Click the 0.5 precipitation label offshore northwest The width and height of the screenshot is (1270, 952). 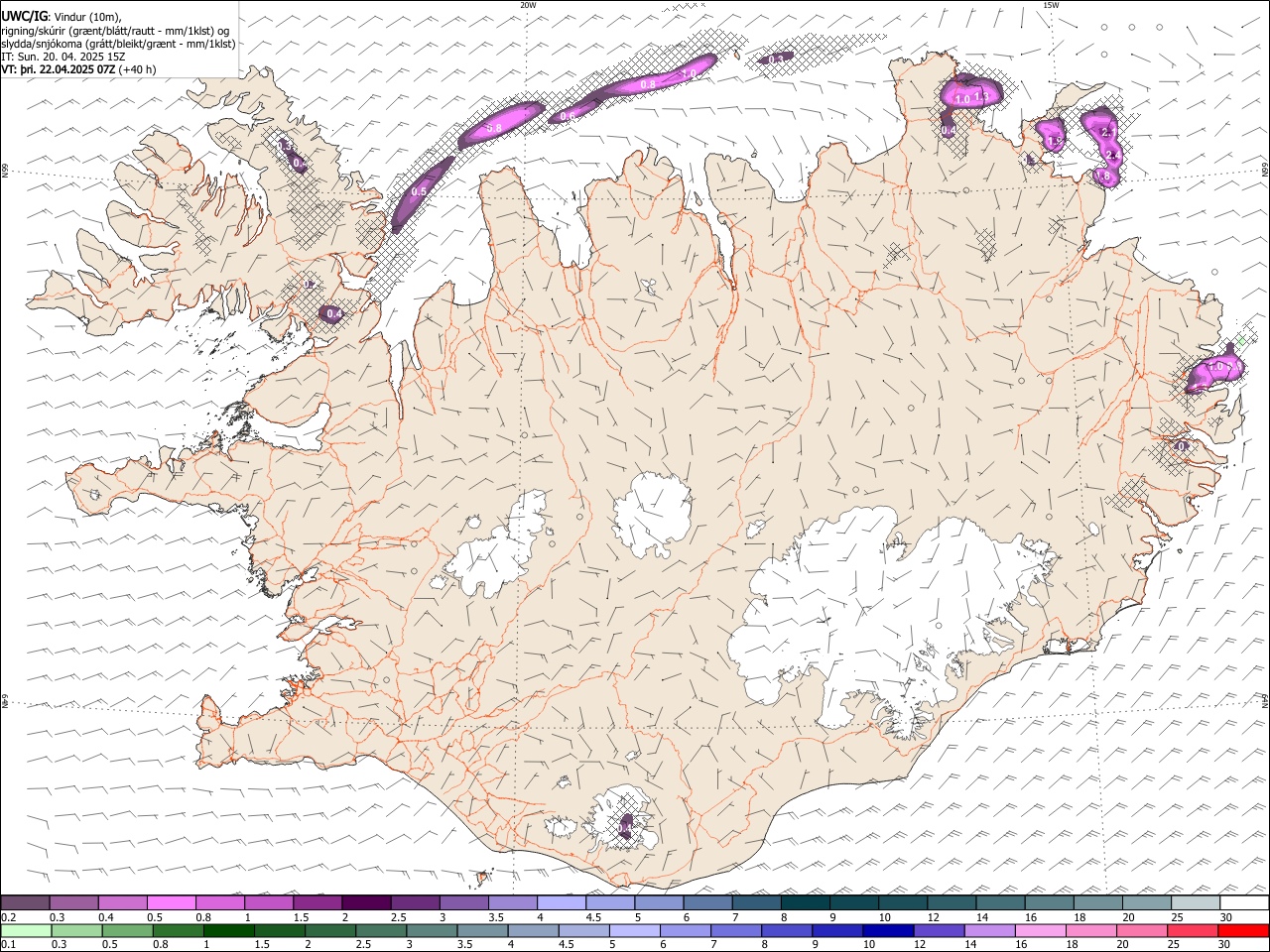(x=420, y=191)
